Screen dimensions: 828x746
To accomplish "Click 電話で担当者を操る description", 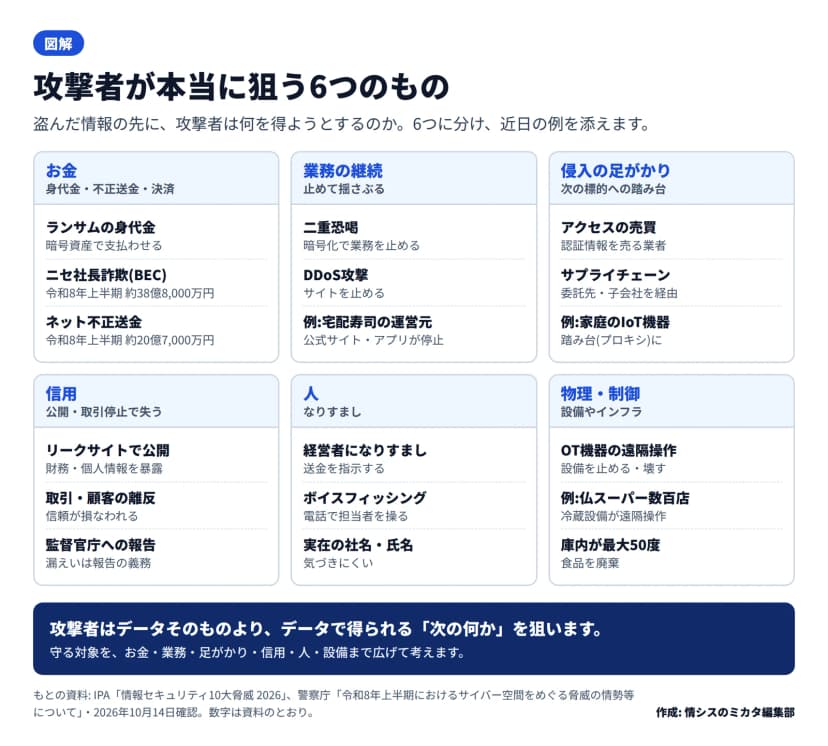I will coord(355,516).
